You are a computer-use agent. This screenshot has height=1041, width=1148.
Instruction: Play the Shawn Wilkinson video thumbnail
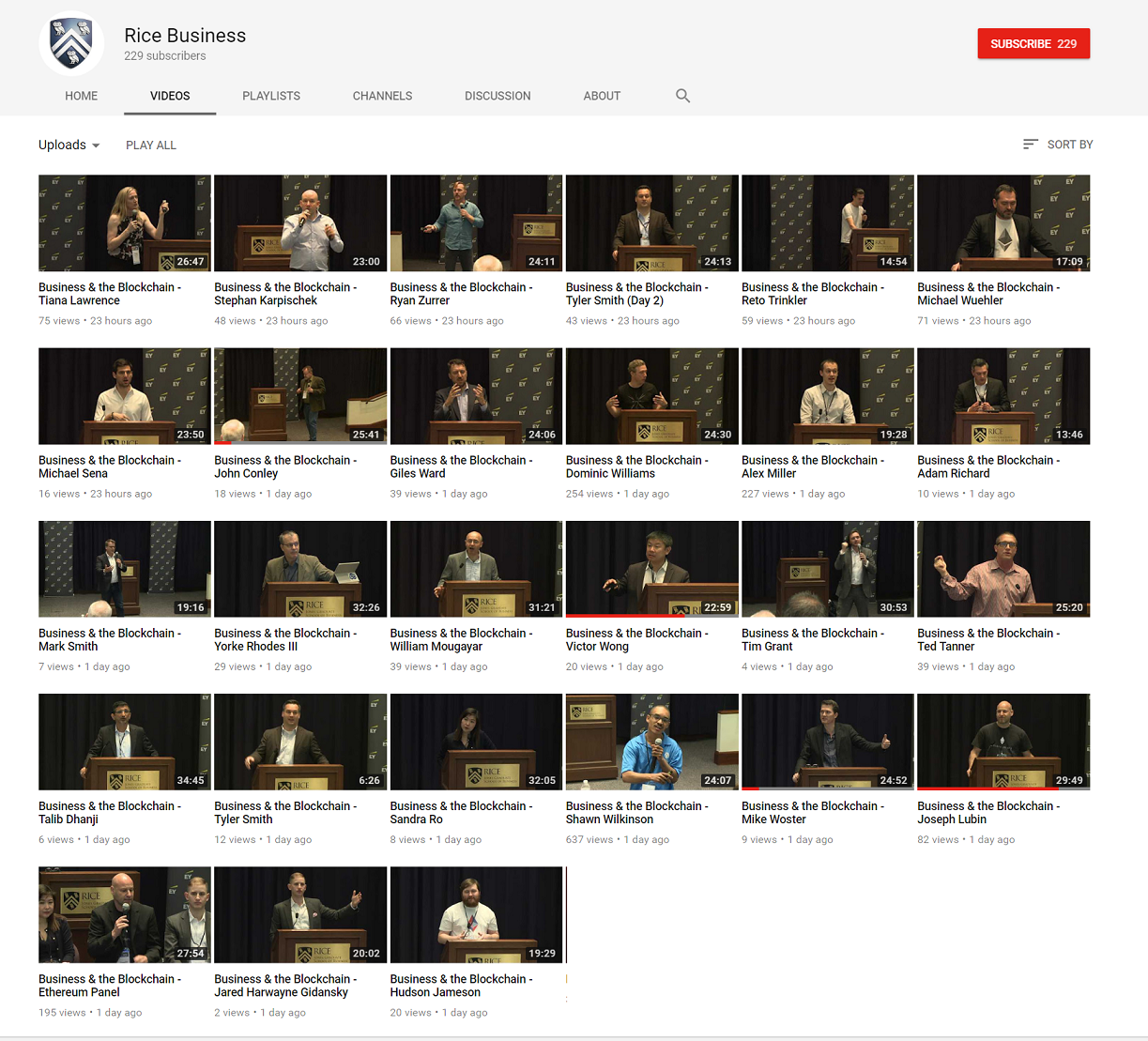652,742
